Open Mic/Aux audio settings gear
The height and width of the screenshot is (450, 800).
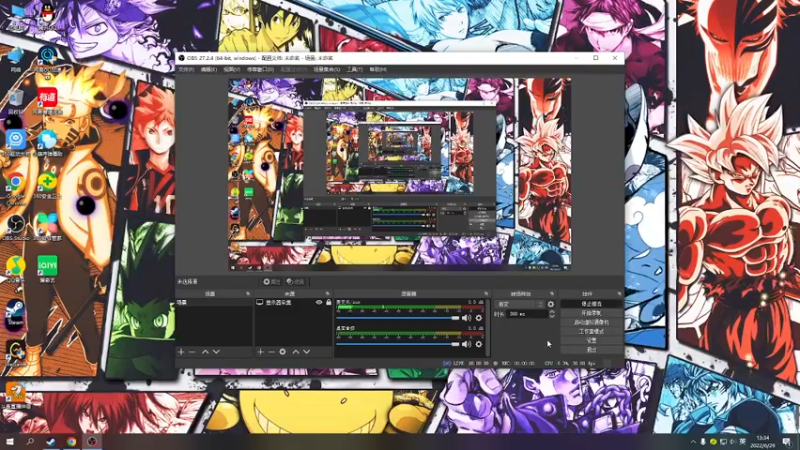(479, 318)
